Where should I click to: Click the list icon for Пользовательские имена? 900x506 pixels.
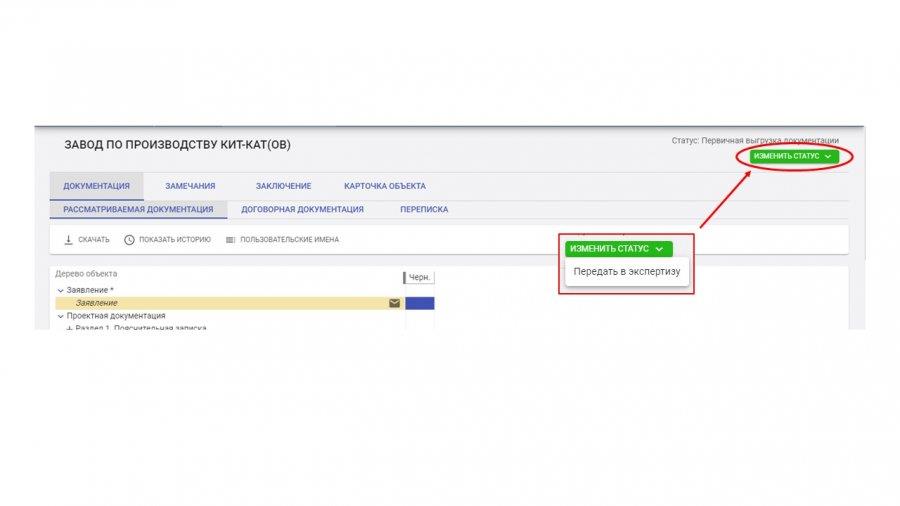click(x=230, y=240)
